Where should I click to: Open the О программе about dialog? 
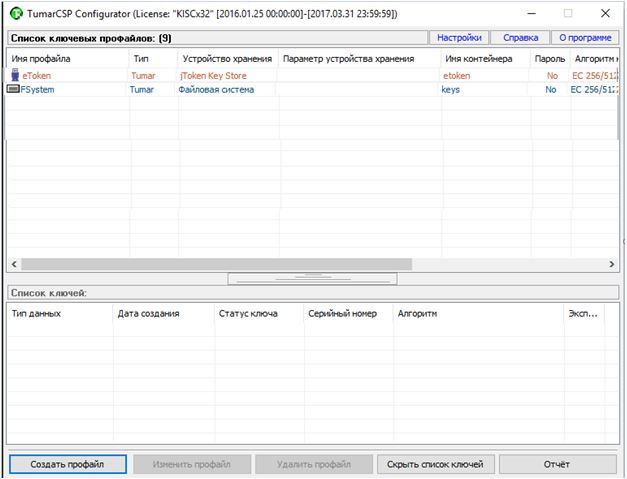[584, 38]
